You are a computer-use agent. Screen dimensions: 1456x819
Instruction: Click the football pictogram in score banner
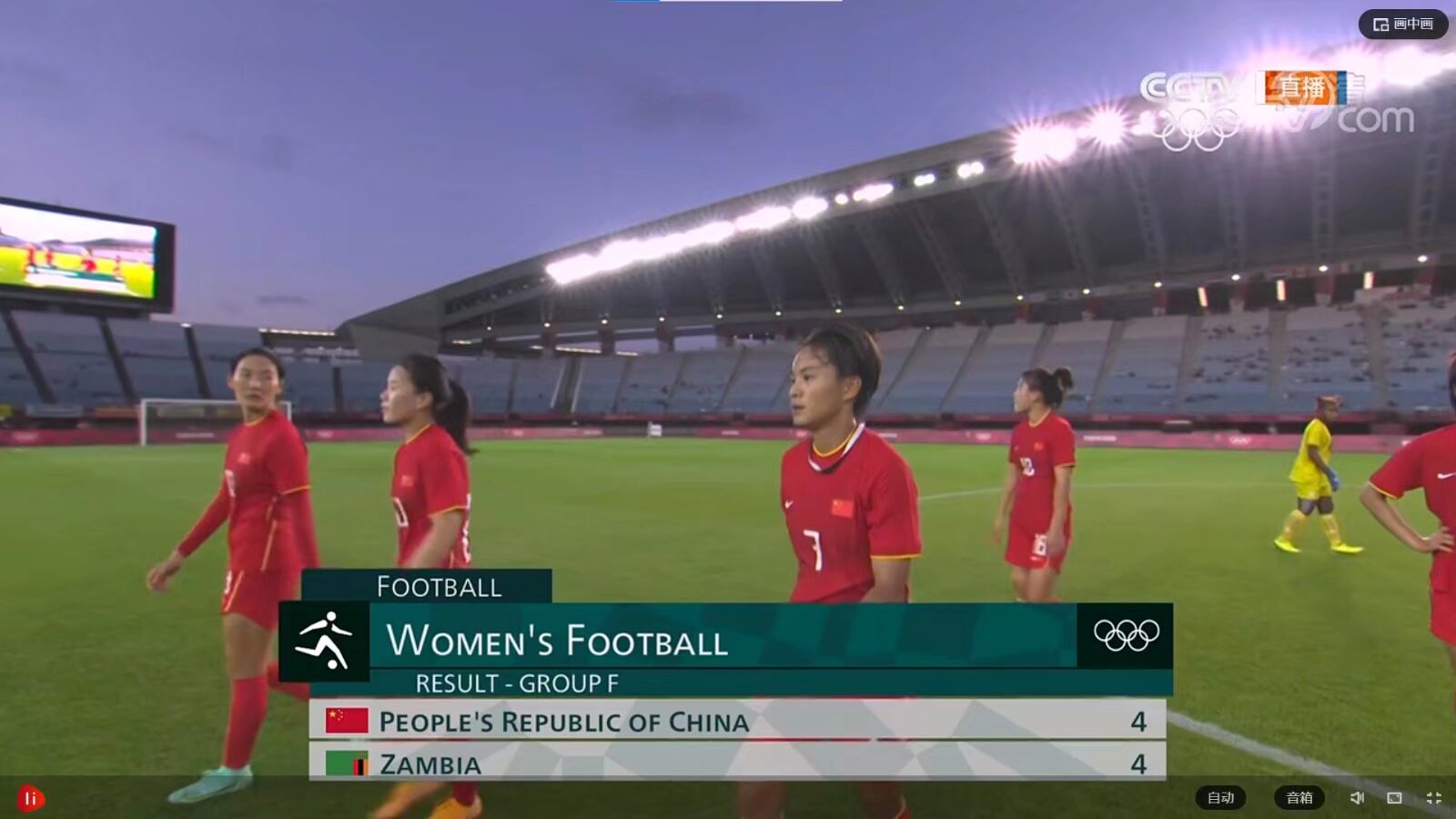[x=324, y=641]
